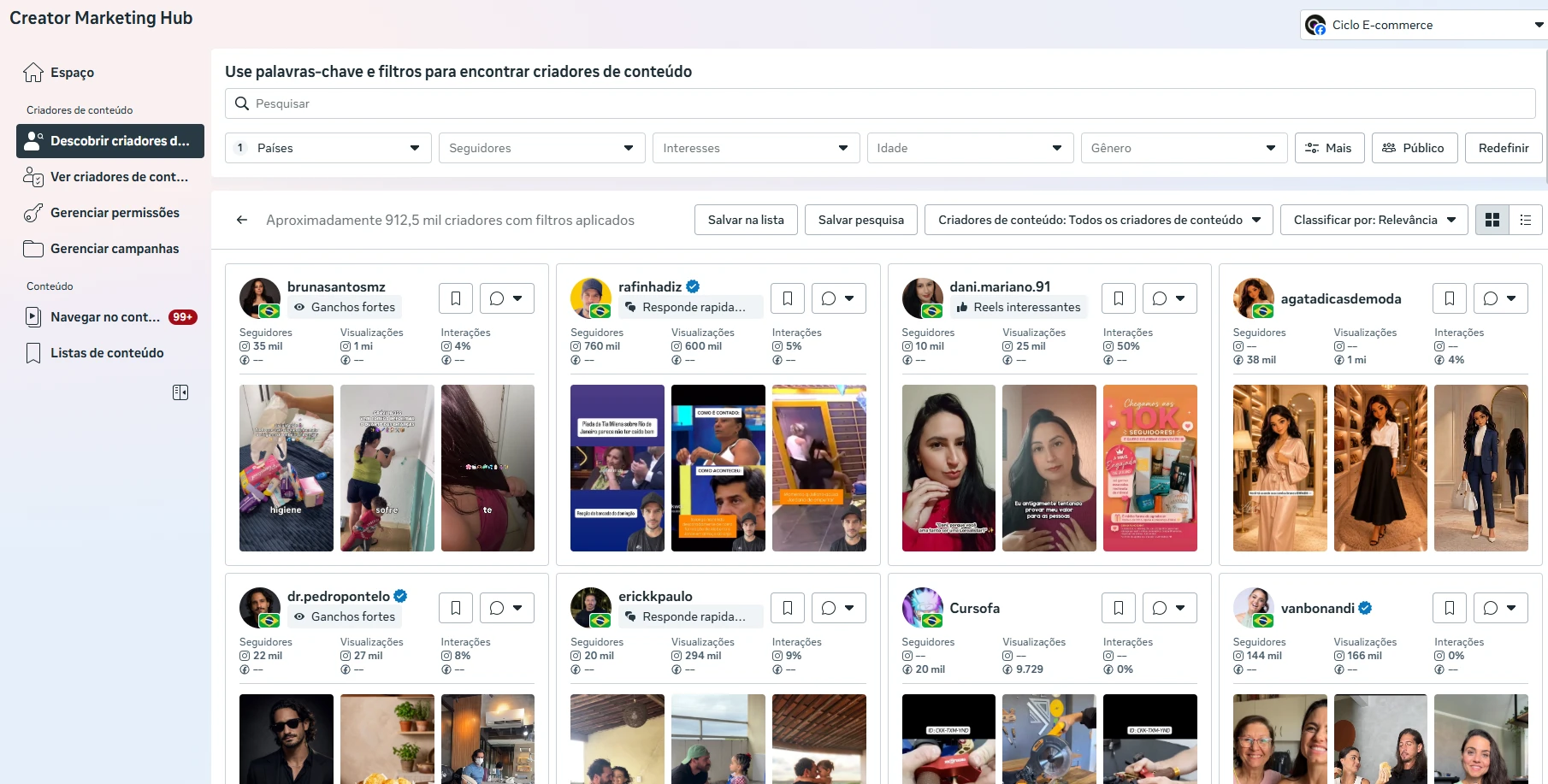Image resolution: width=1548 pixels, height=784 pixels.
Task: Bookmark the erickkpaulo creator
Action: 788,608
